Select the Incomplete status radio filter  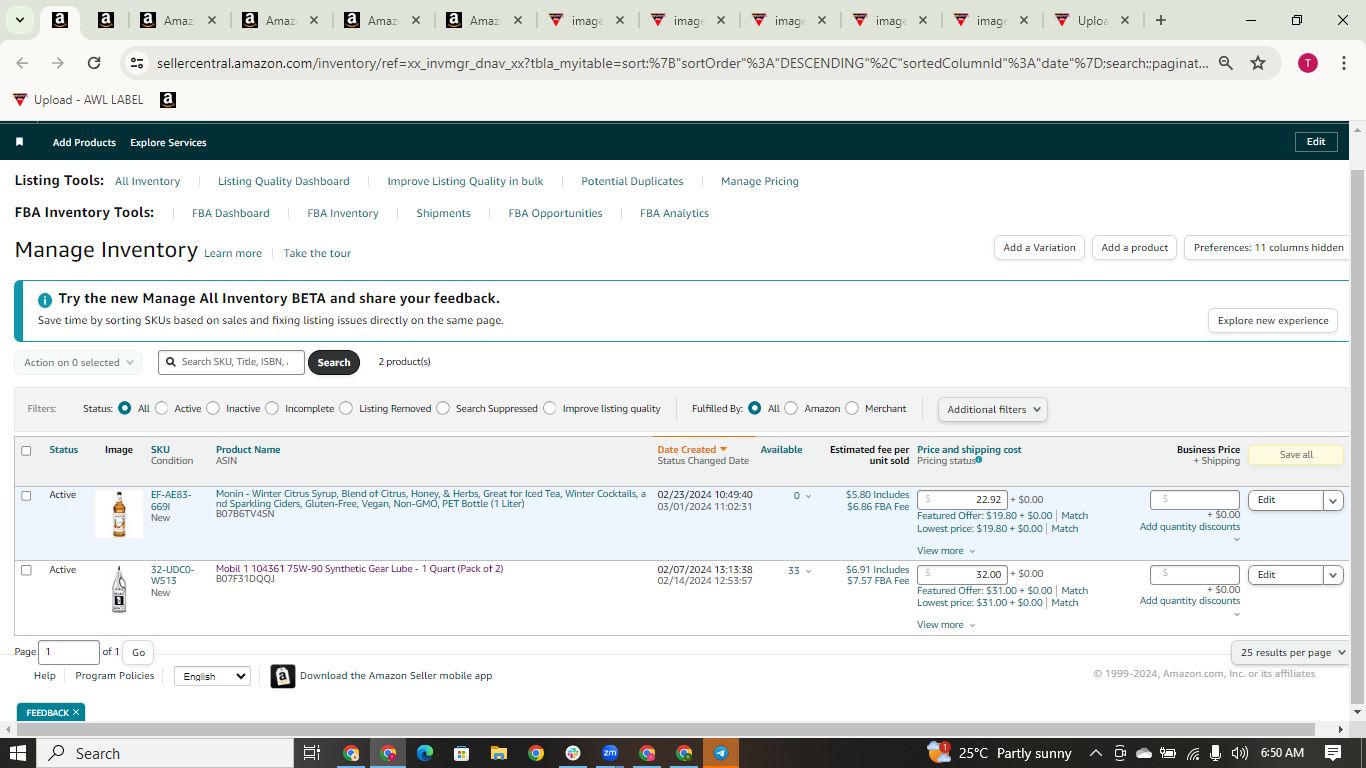pyautogui.click(x=272, y=408)
